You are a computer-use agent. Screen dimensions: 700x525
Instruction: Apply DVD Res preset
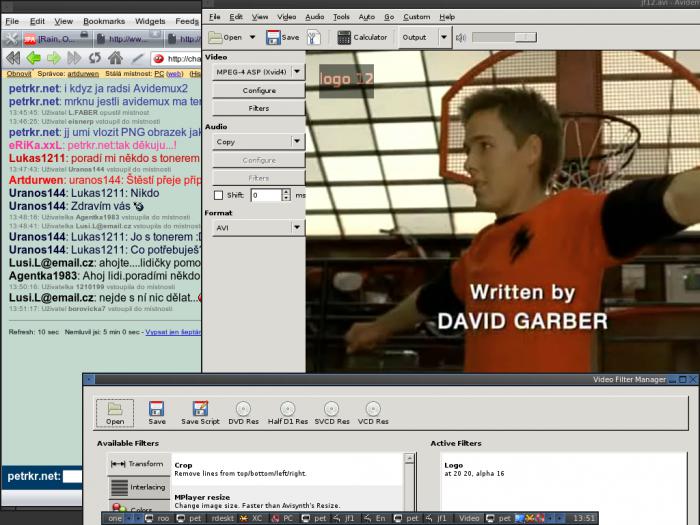[243, 413]
